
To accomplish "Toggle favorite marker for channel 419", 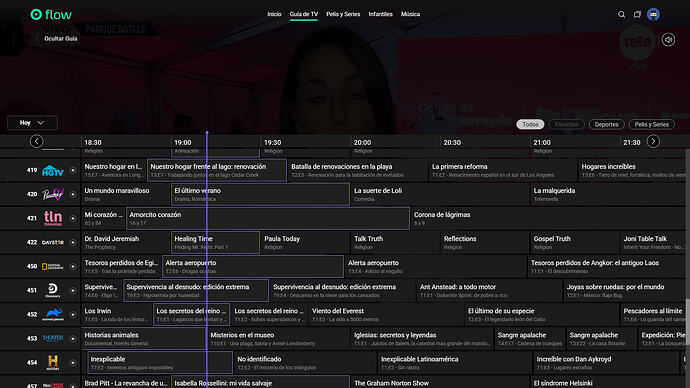I will point(73,170).
